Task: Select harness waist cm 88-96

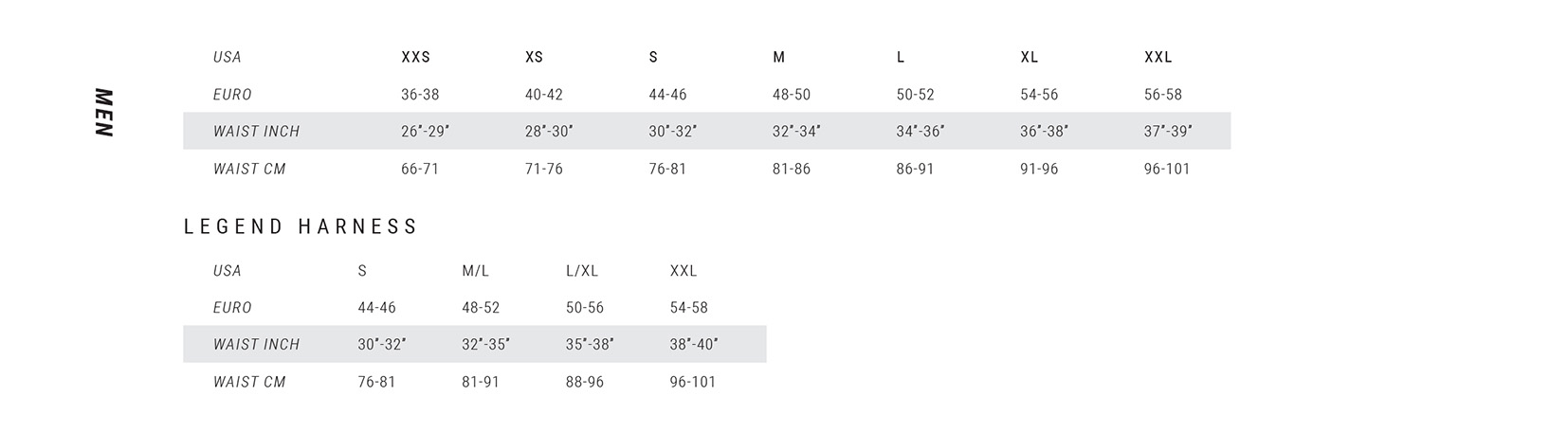Action: coord(585,383)
